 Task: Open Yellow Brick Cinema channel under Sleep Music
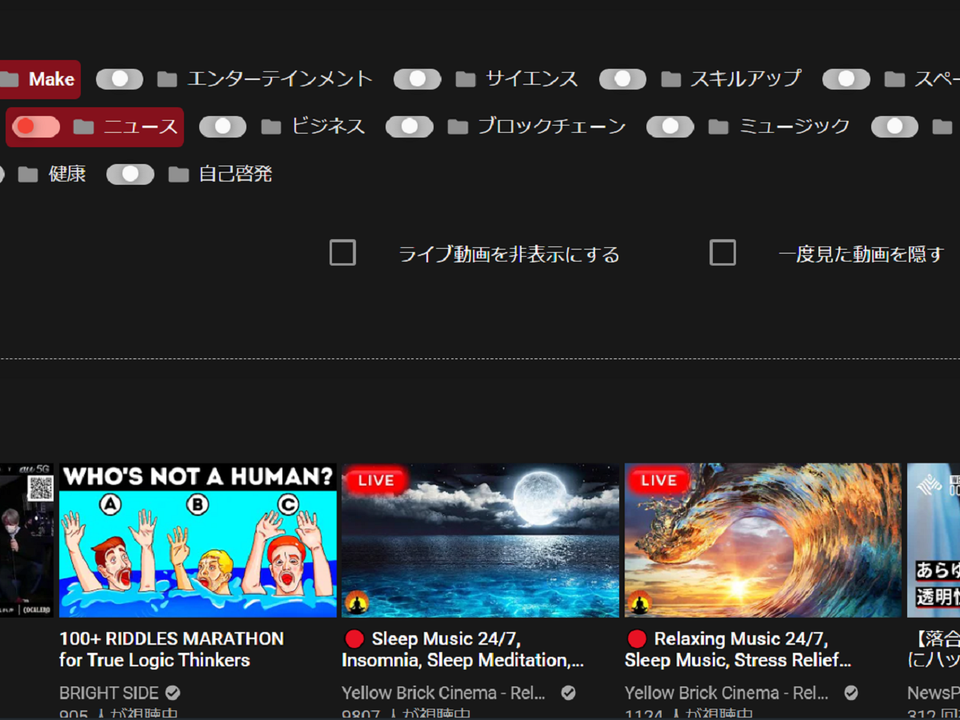pos(443,692)
